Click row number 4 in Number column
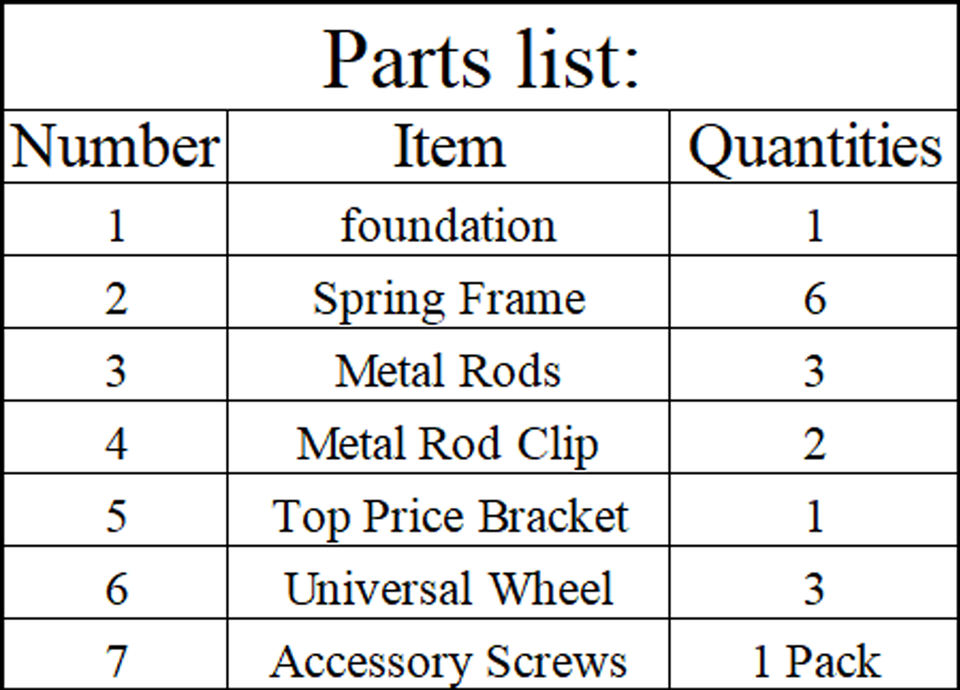Screen dimensions: 960x690 tap(116, 443)
